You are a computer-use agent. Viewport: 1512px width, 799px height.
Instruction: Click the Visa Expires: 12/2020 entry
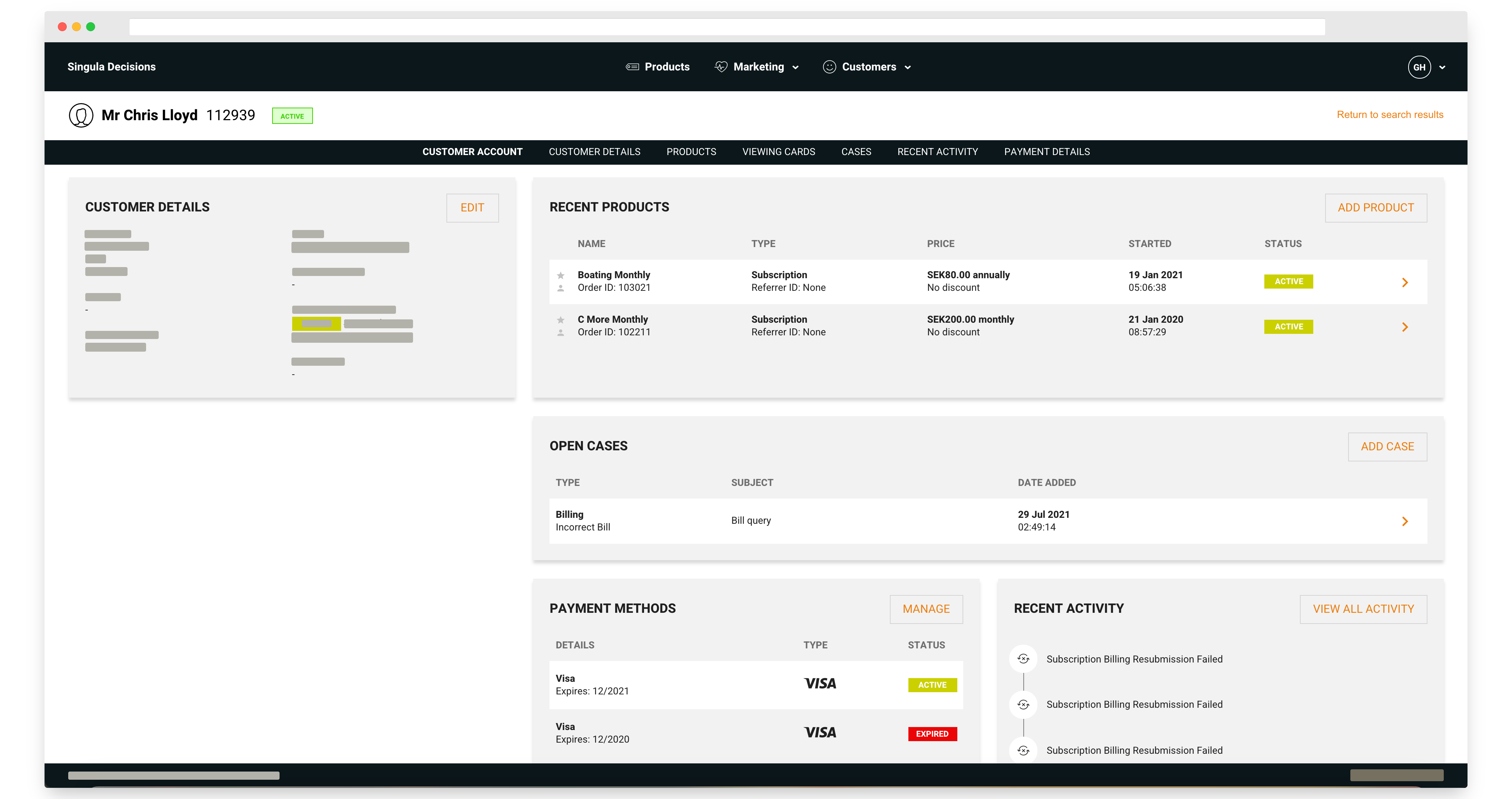point(592,733)
